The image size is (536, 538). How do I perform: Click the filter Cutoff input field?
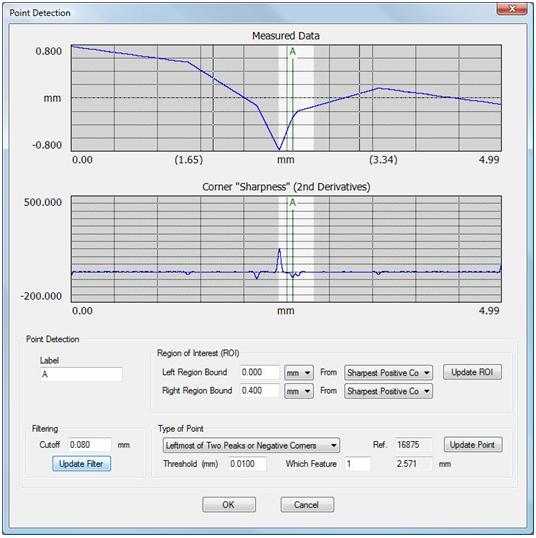[90, 445]
